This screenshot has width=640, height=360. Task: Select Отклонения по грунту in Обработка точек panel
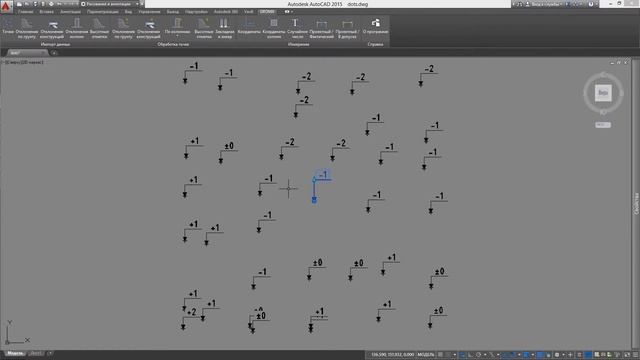[x=123, y=28]
